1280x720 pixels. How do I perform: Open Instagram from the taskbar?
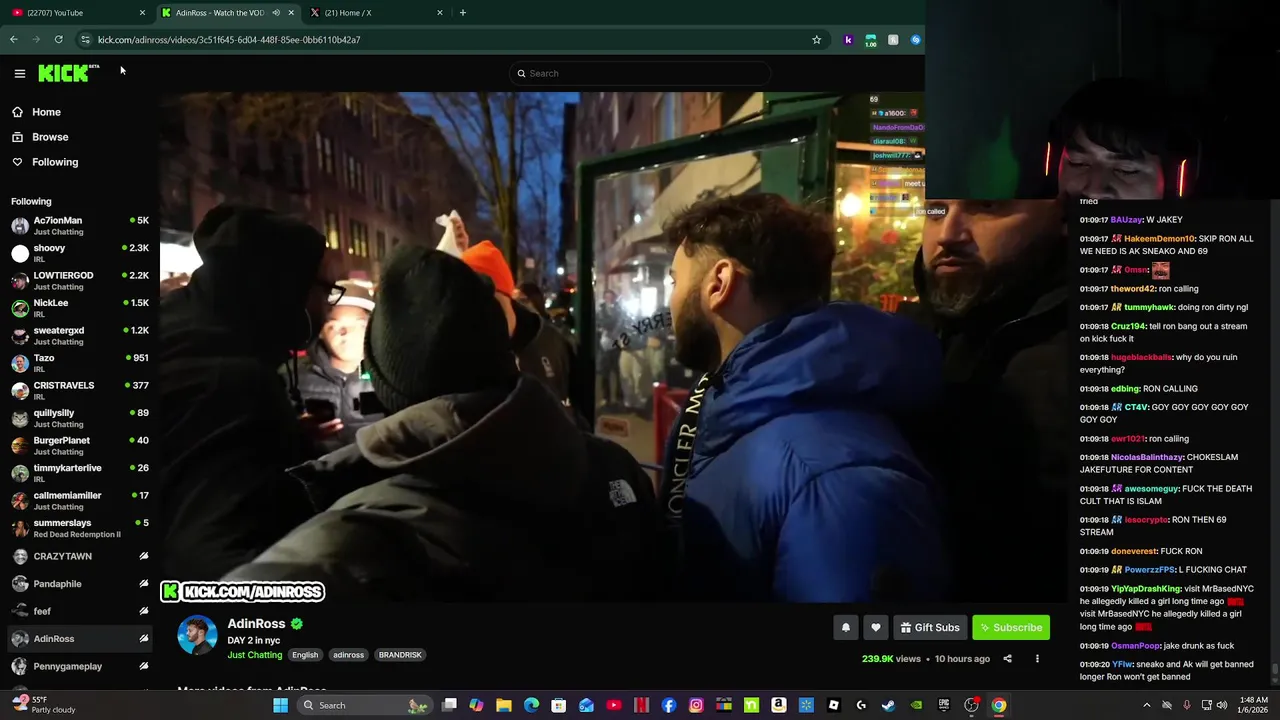(696, 705)
